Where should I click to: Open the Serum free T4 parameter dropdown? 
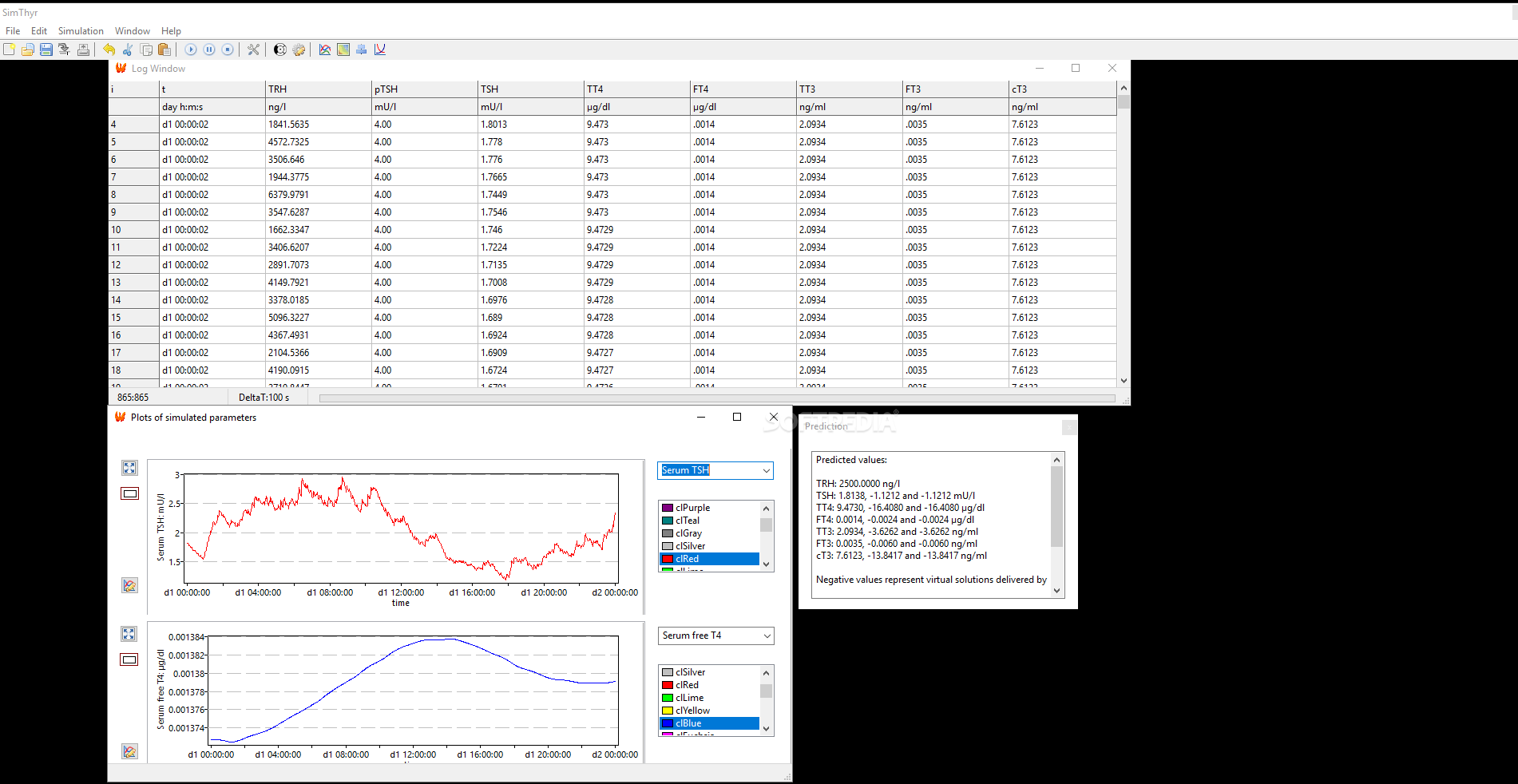(715, 636)
